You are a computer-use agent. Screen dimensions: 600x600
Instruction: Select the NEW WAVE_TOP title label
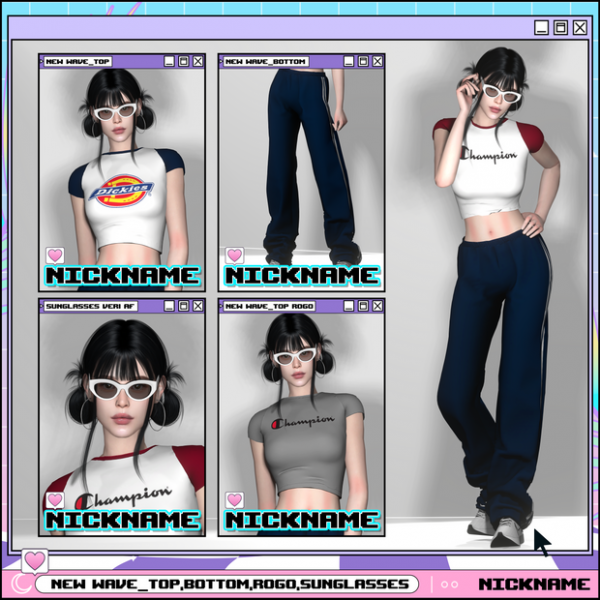coord(78,62)
